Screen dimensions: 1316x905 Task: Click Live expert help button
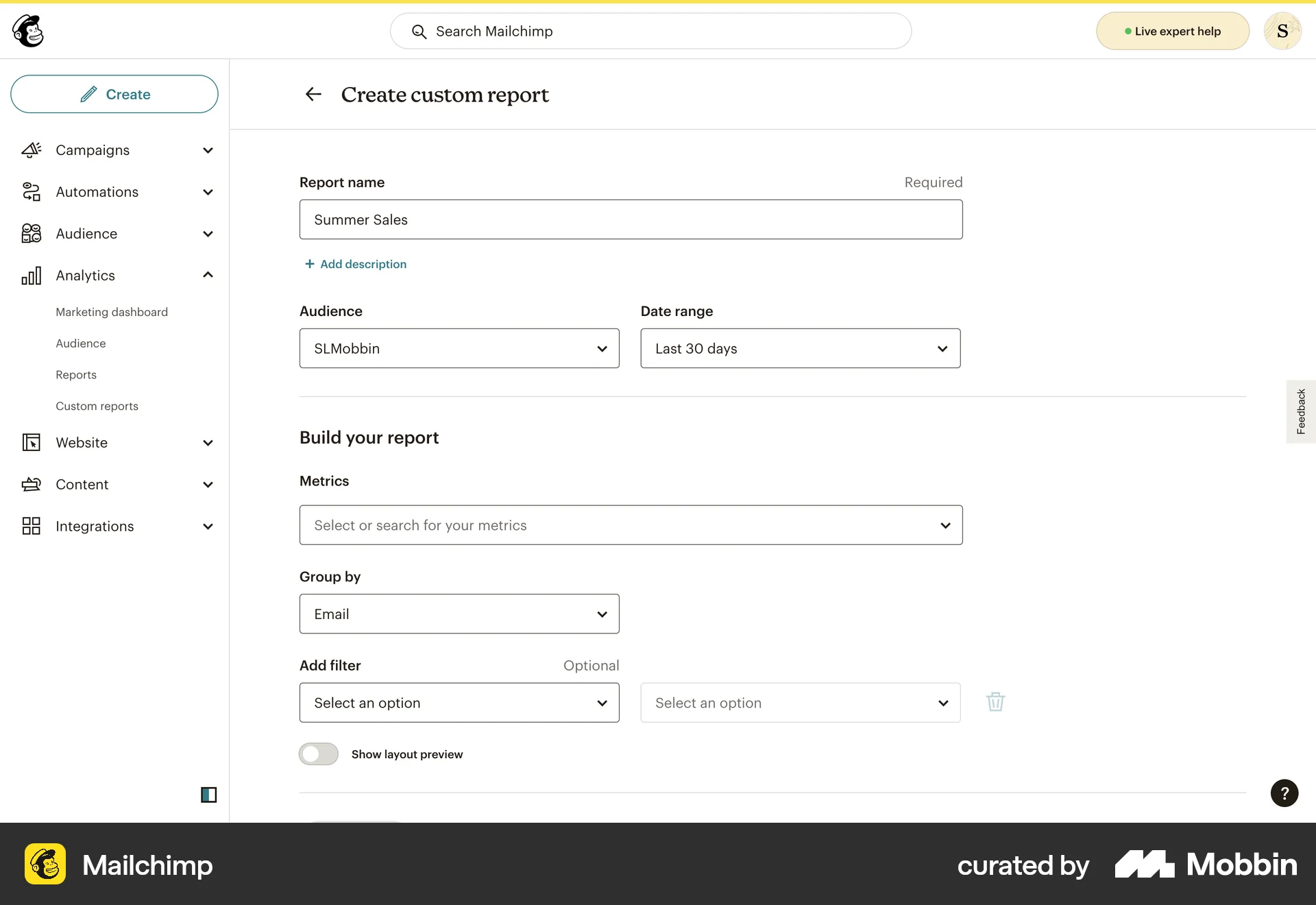[x=1173, y=31]
